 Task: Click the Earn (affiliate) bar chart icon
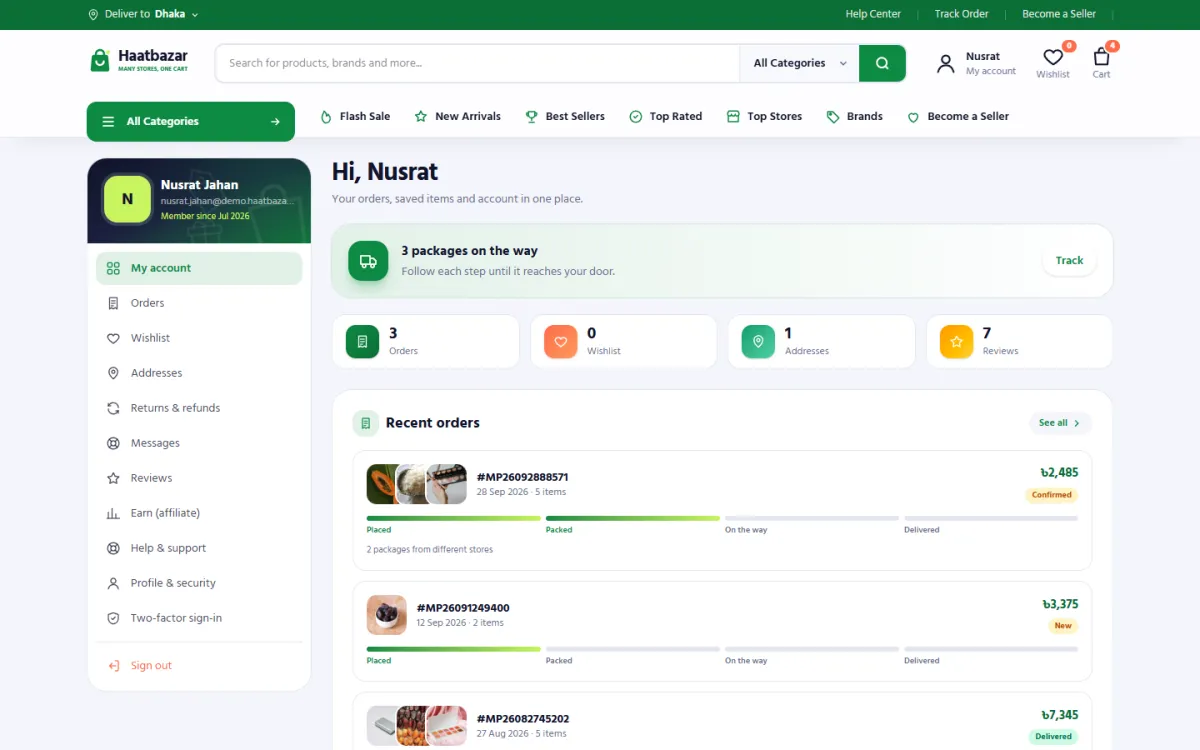point(113,513)
